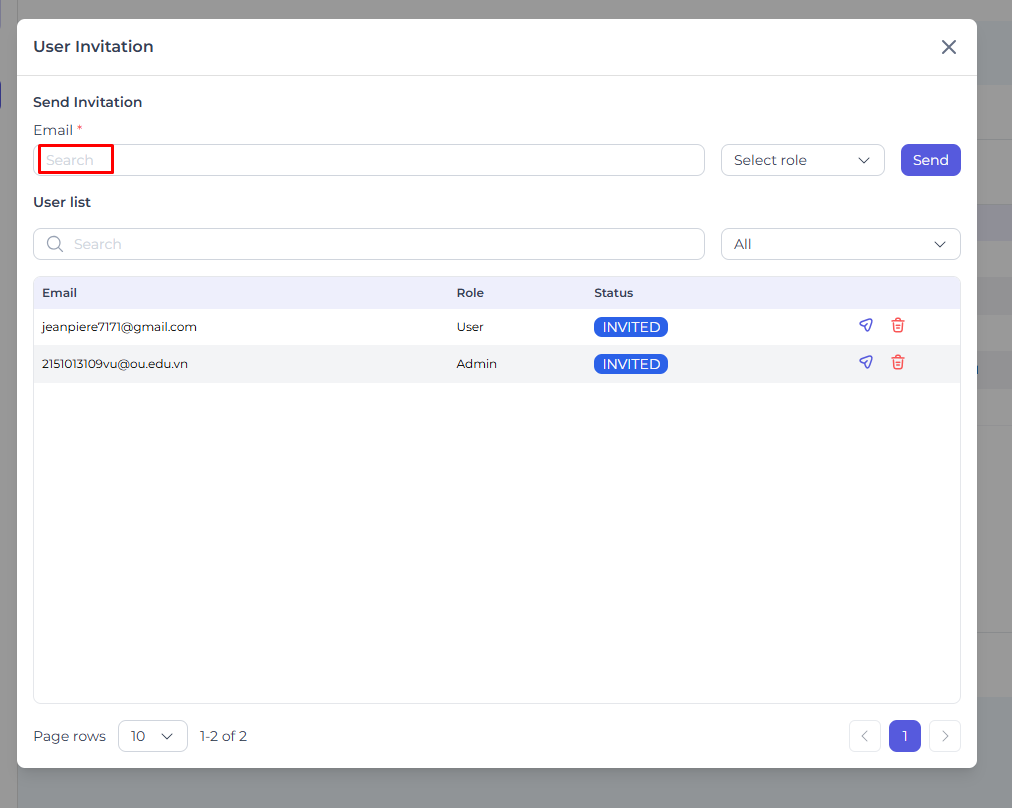
Task: Click the Send Invitation section heading
Action: tap(88, 102)
